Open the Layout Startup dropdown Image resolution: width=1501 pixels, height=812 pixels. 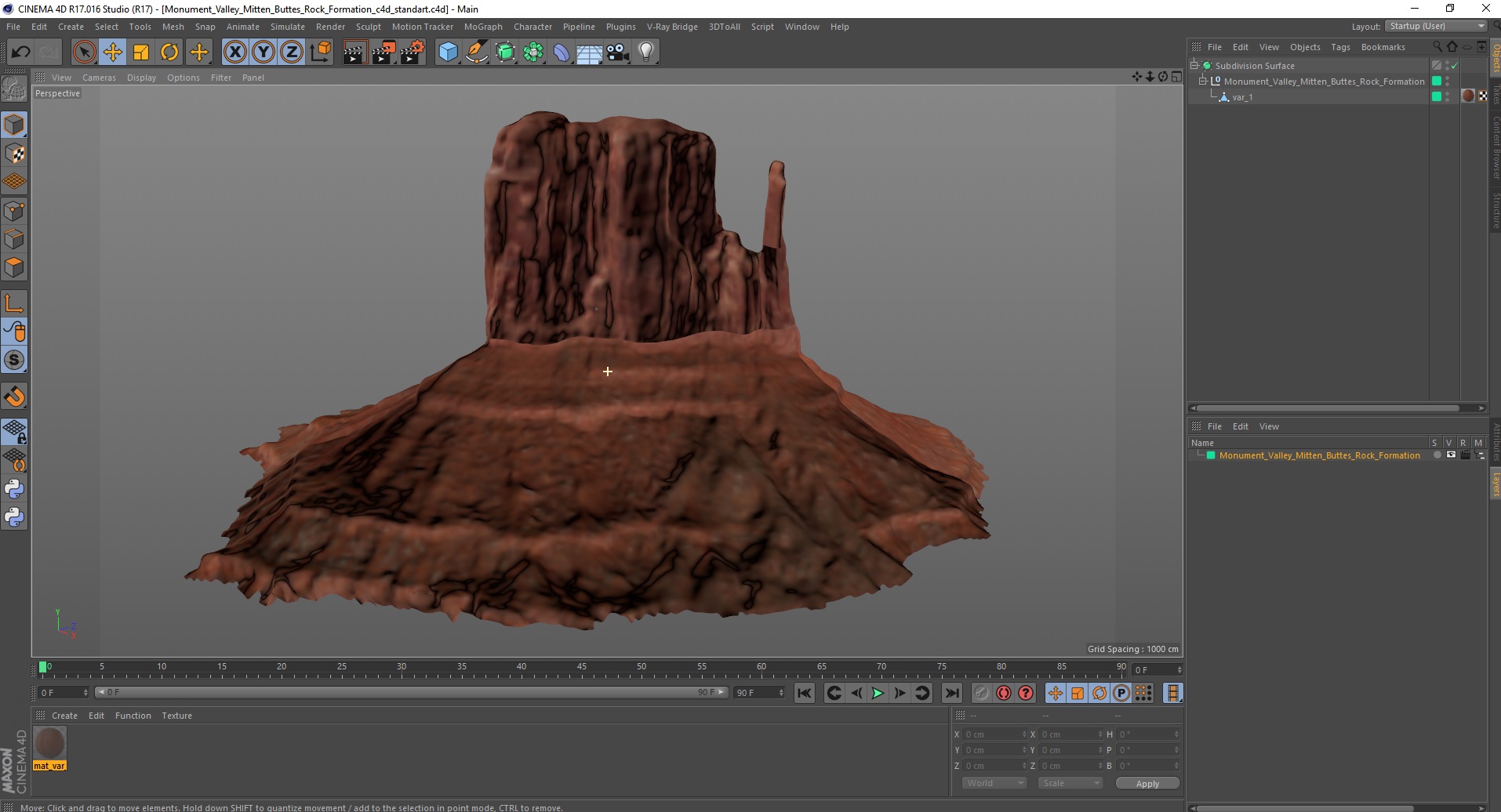[x=1437, y=26]
